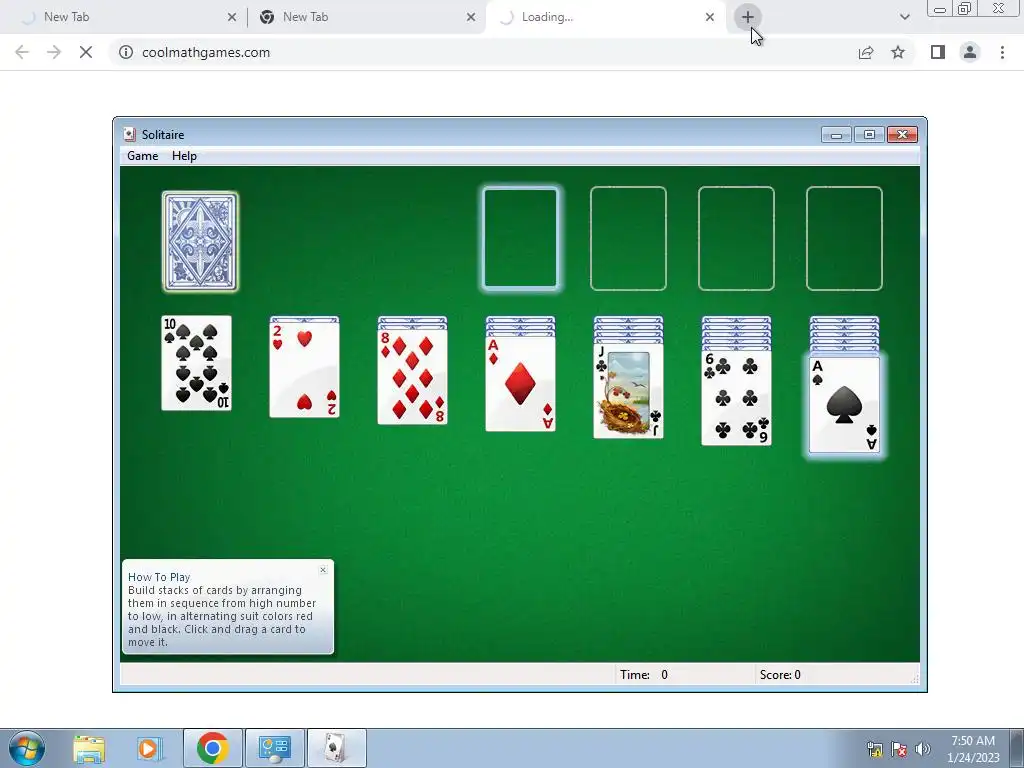Open the Action Center flag icon

[x=899, y=749]
